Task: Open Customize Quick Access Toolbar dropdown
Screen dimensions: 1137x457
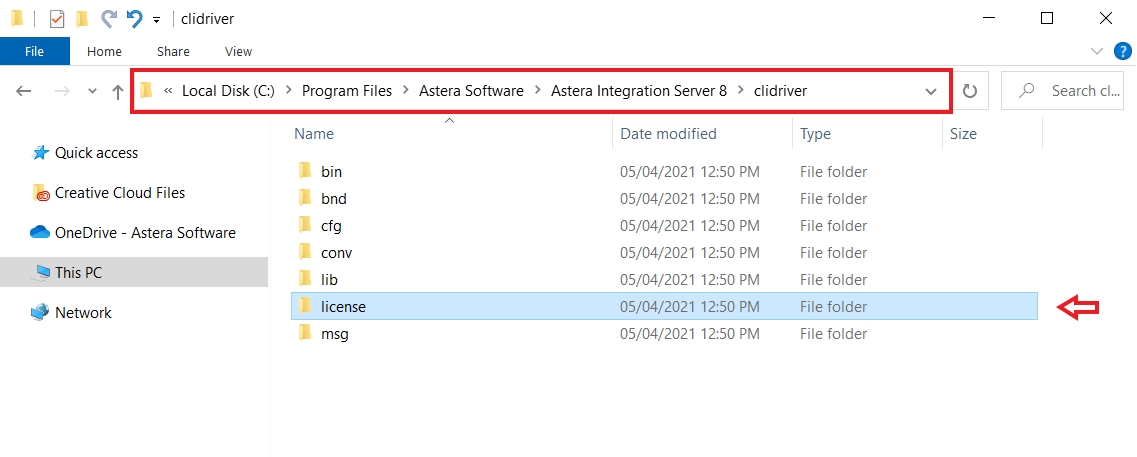Action: (x=156, y=20)
